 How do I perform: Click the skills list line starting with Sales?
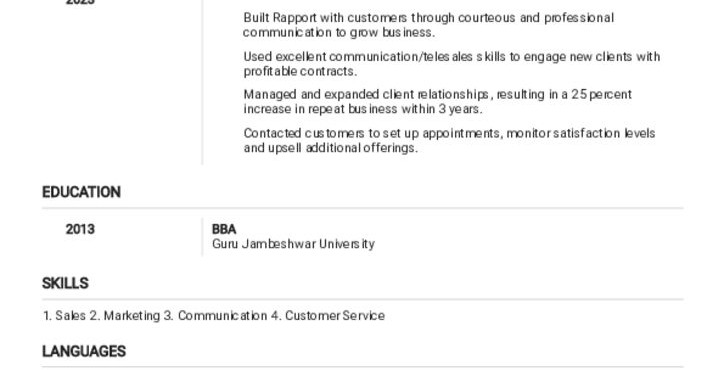(x=213, y=316)
